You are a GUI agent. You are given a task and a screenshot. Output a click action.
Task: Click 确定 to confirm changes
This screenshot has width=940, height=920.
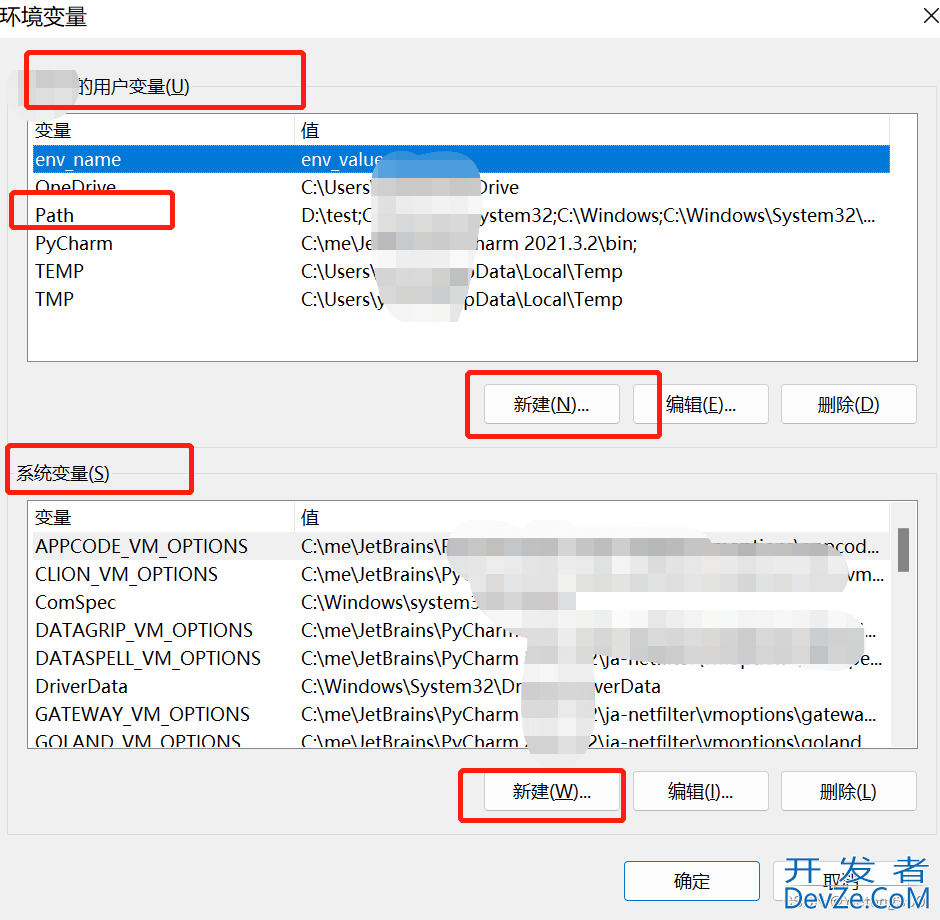click(x=692, y=881)
